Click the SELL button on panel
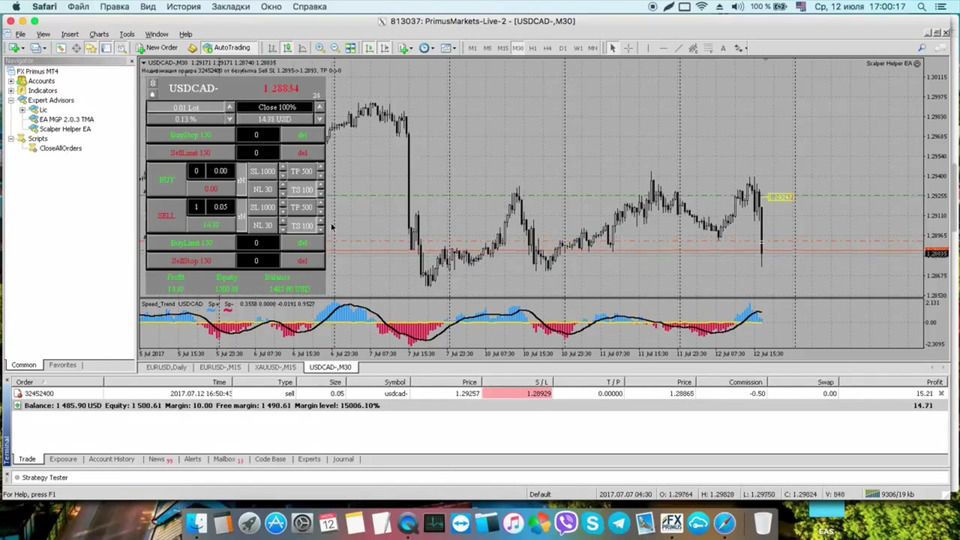This screenshot has width=960, height=540. [167, 216]
